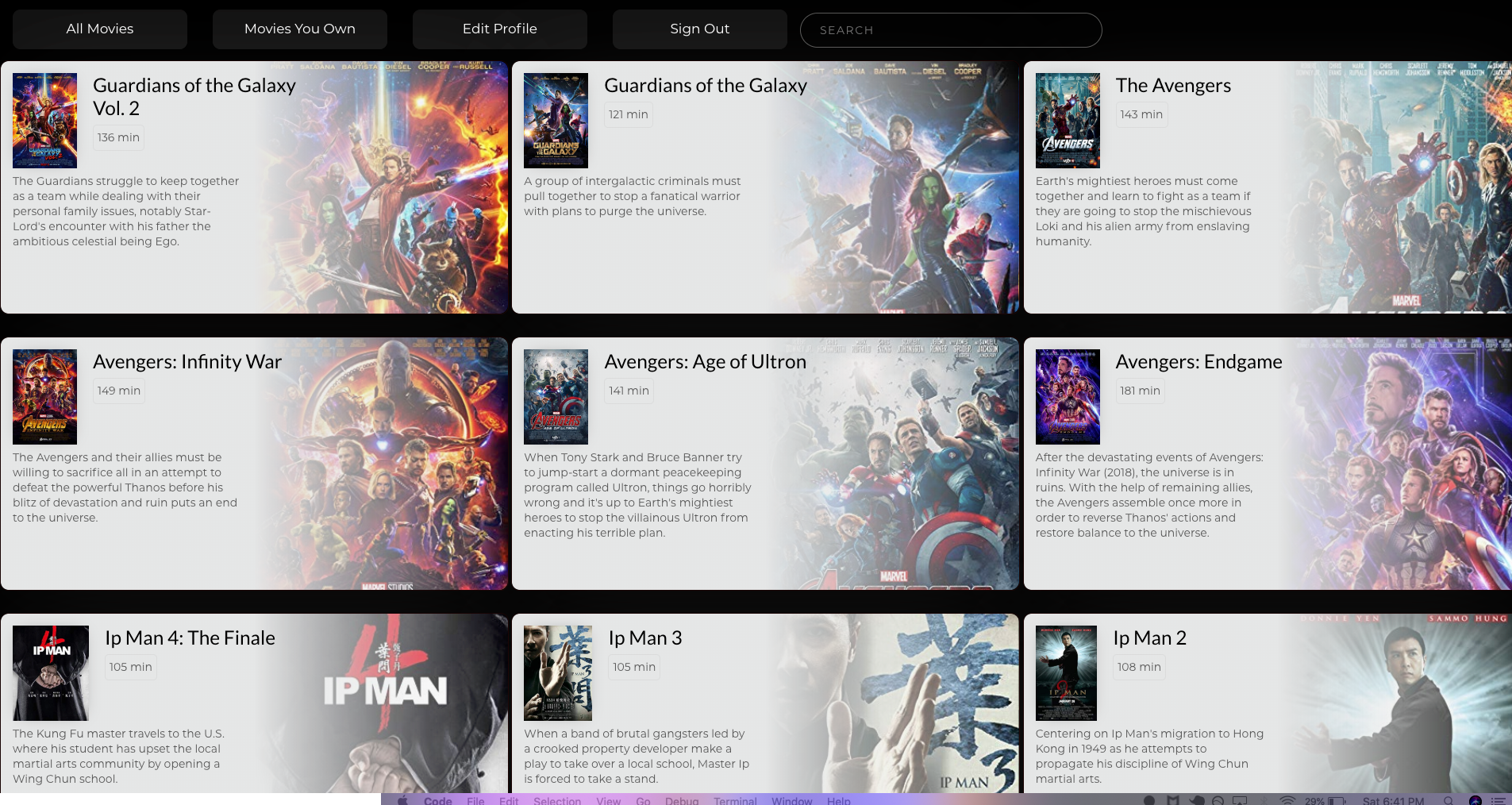Image resolution: width=1512 pixels, height=805 pixels.
Task: Click description 'When a band of brutal gangsters'
Action: (x=637, y=757)
